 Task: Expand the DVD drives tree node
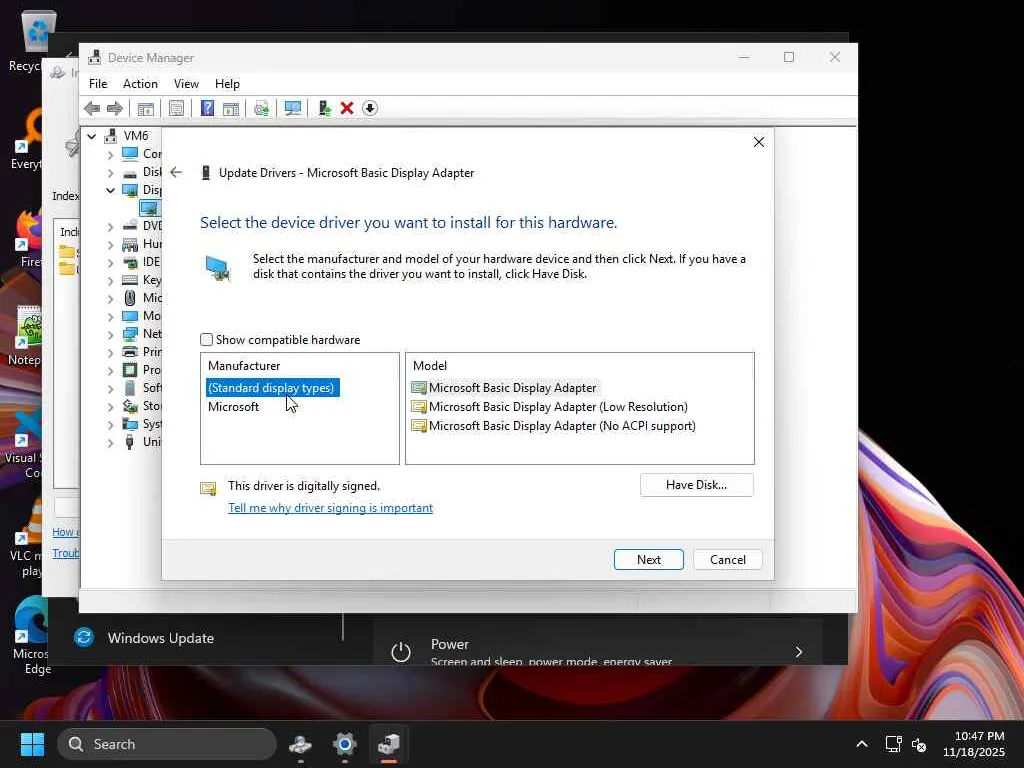coord(110,227)
